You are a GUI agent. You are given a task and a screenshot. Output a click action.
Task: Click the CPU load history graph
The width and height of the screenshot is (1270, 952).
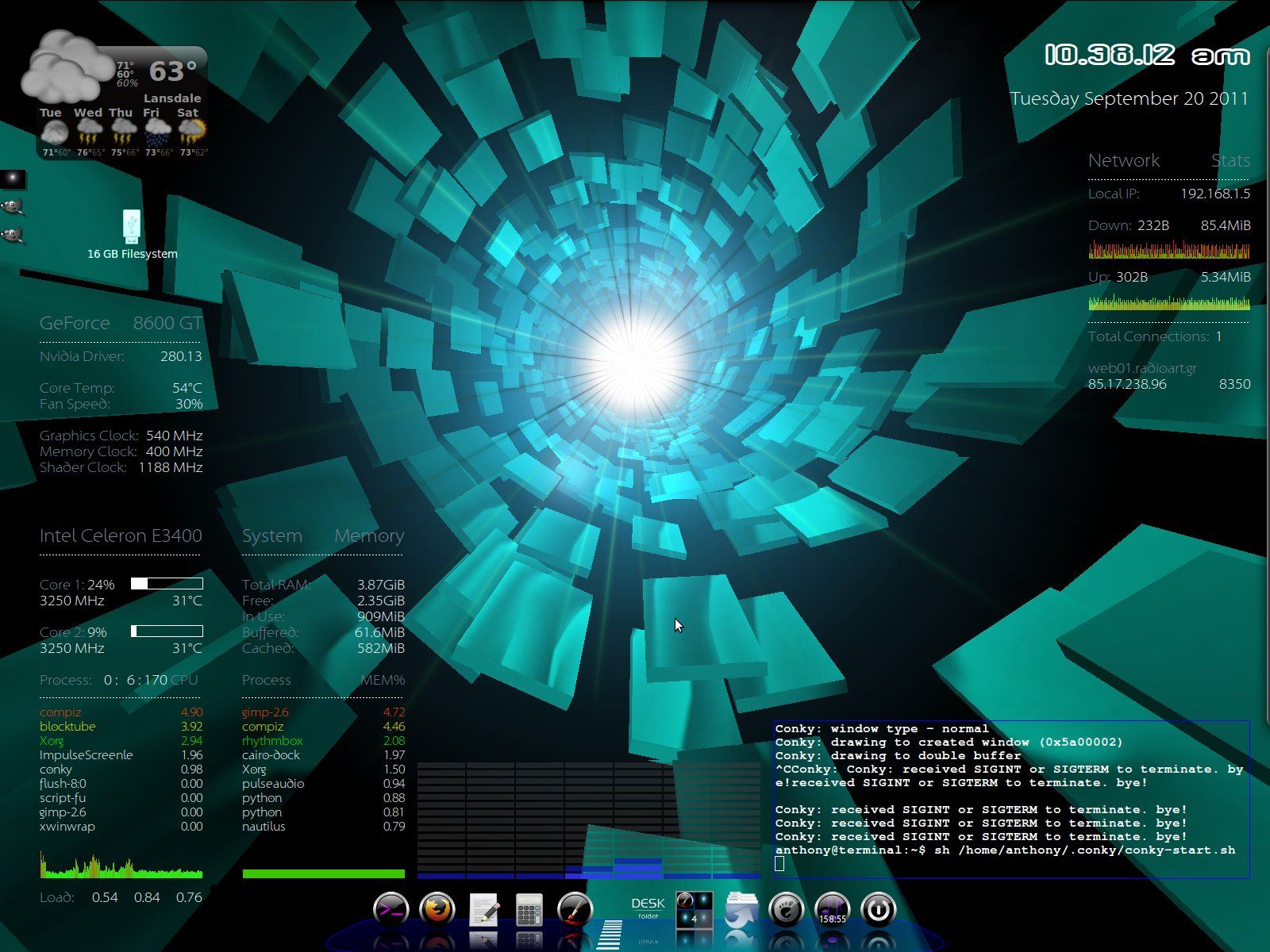point(121,866)
